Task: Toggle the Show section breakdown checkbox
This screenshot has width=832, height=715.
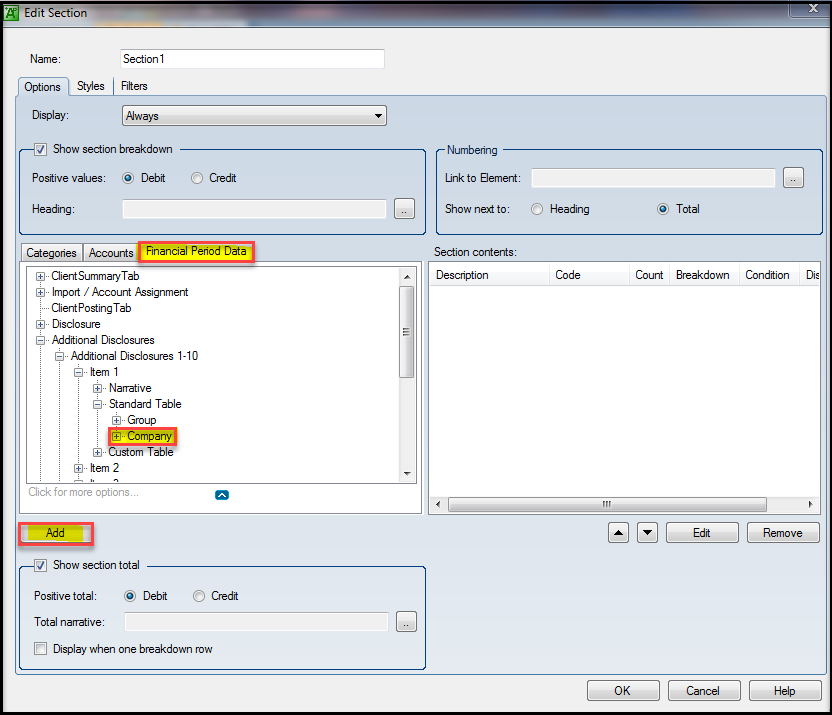Action: 41,149
